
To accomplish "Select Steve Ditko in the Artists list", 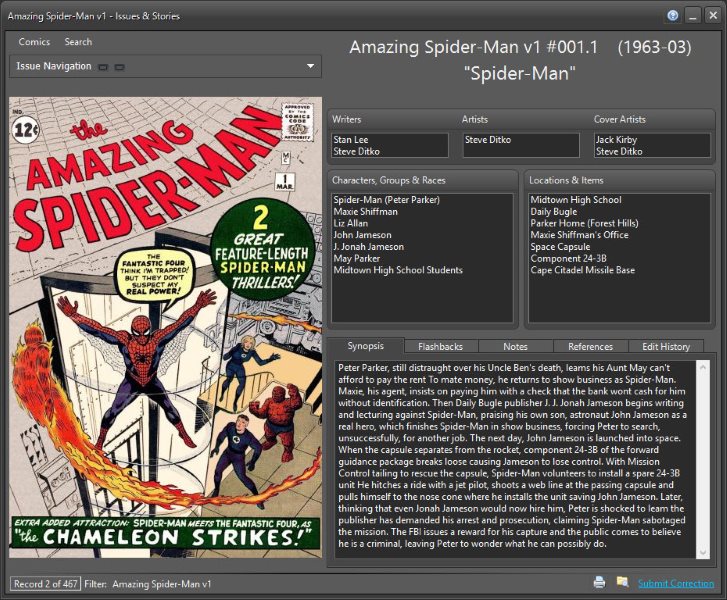I will (488, 140).
